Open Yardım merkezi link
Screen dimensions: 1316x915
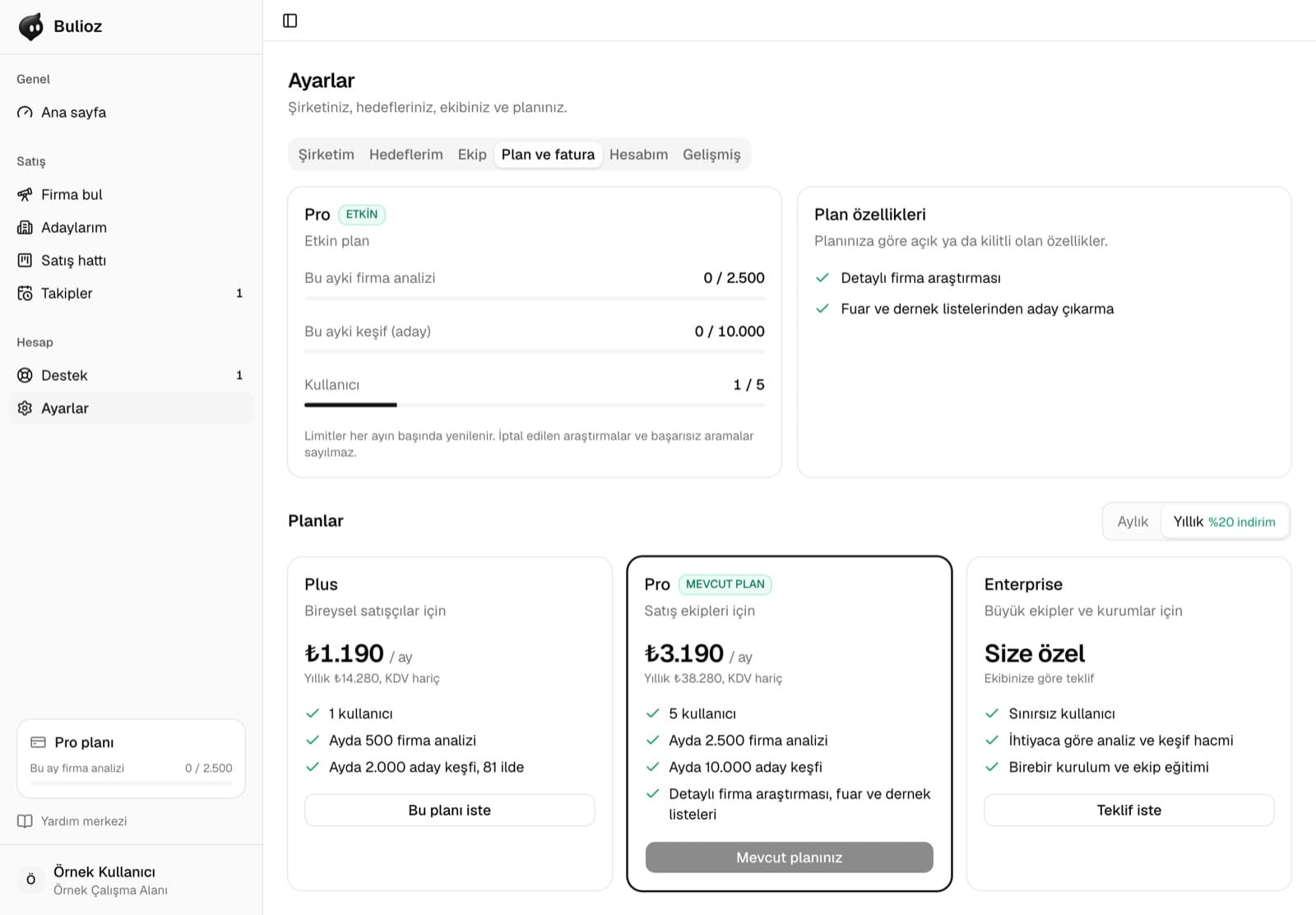pyautogui.click(x=84, y=821)
